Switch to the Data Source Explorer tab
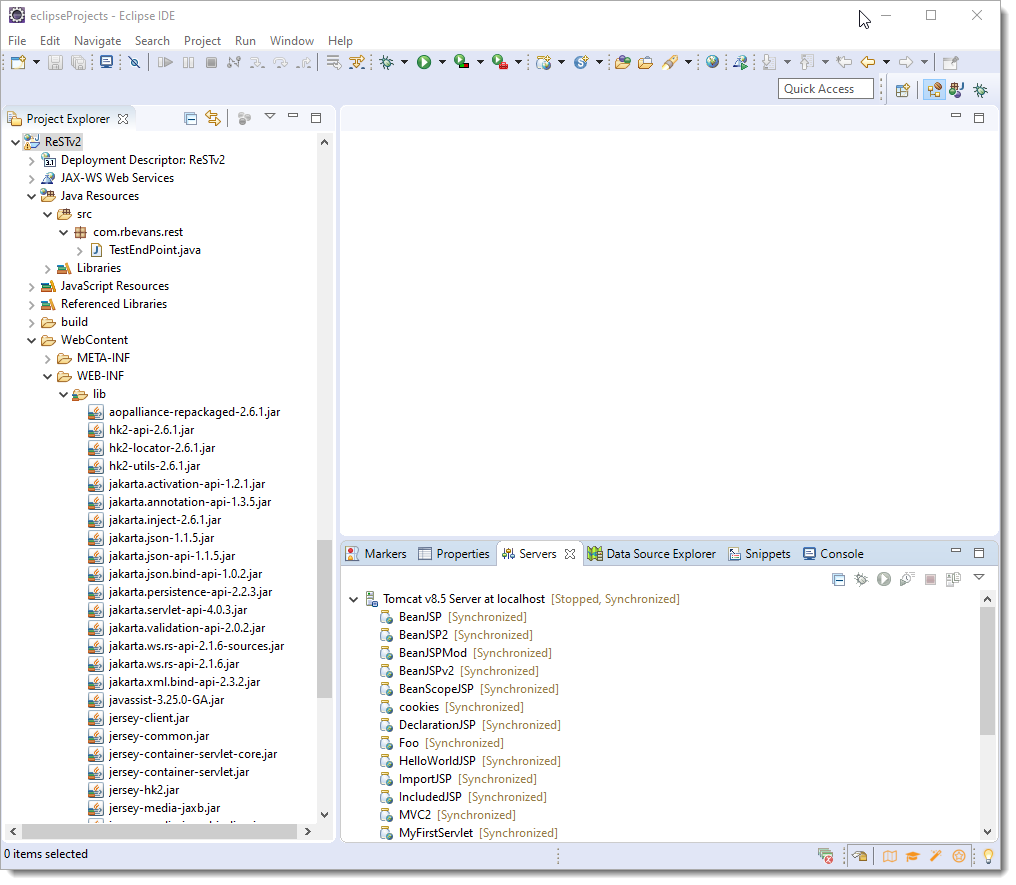 [652, 554]
